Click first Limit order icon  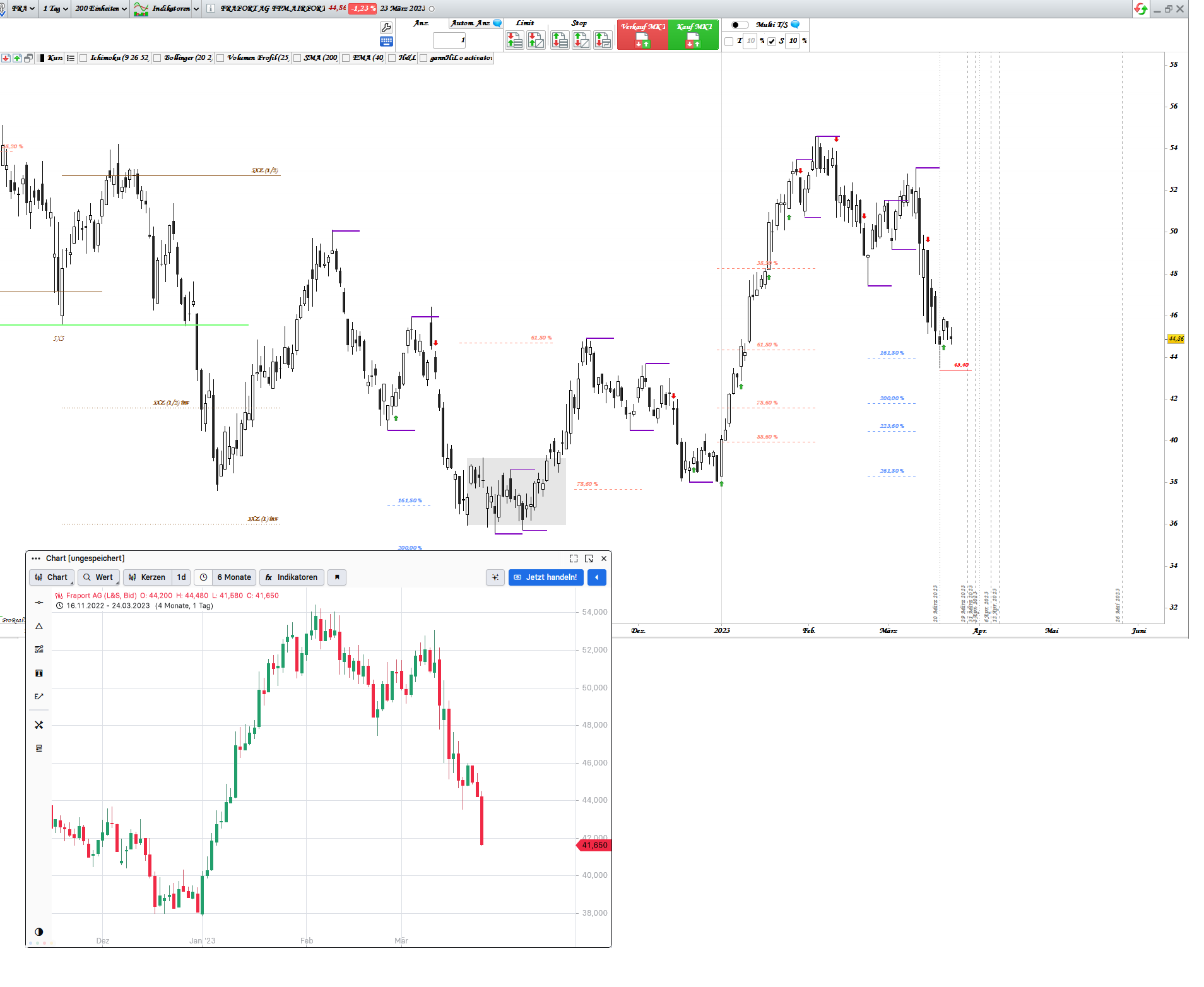point(515,40)
